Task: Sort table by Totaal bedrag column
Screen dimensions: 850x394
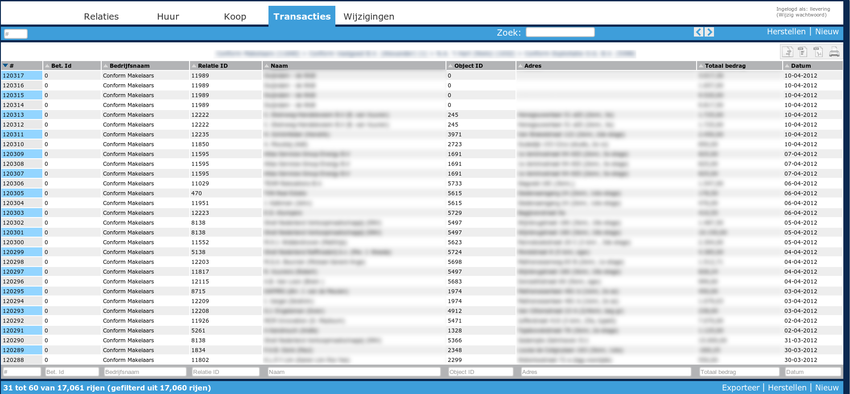Action: point(739,66)
